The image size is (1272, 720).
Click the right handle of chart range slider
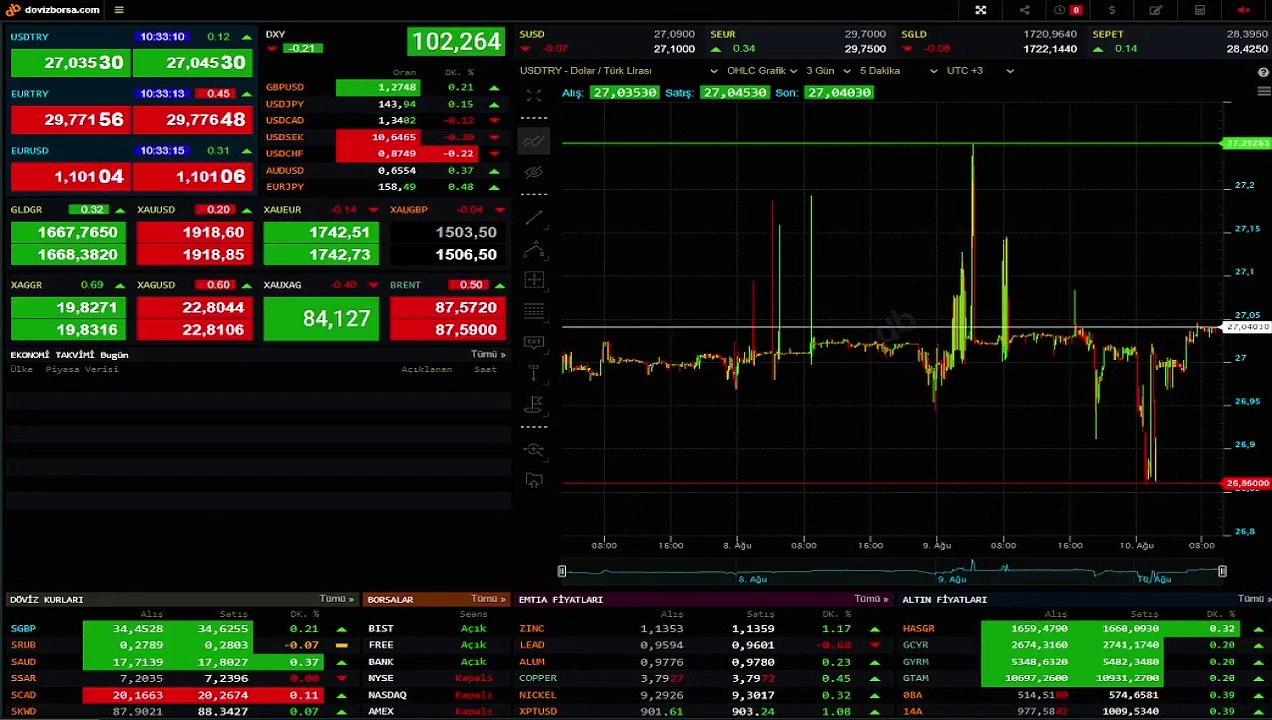pos(1222,571)
